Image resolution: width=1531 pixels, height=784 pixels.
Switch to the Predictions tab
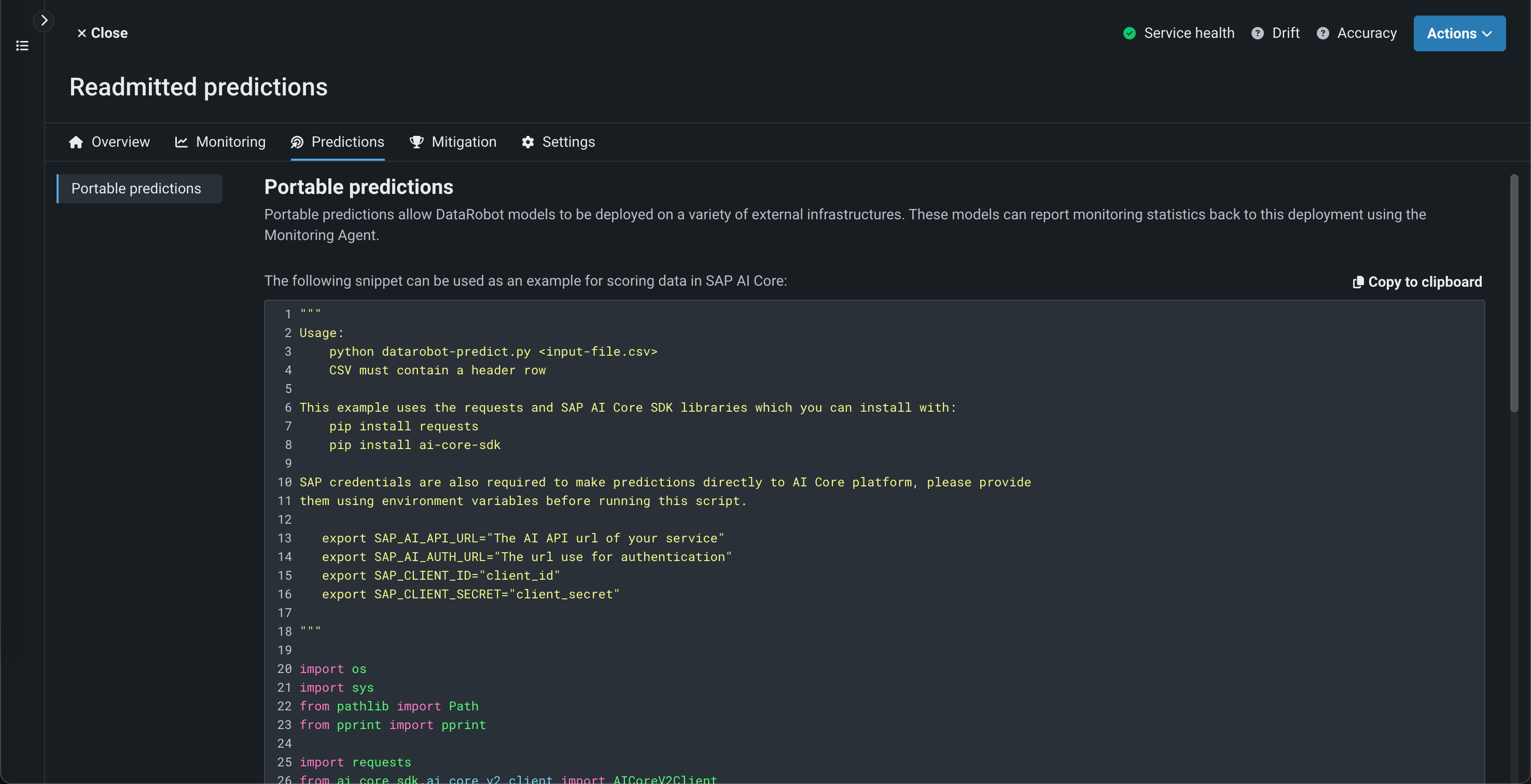click(x=347, y=142)
